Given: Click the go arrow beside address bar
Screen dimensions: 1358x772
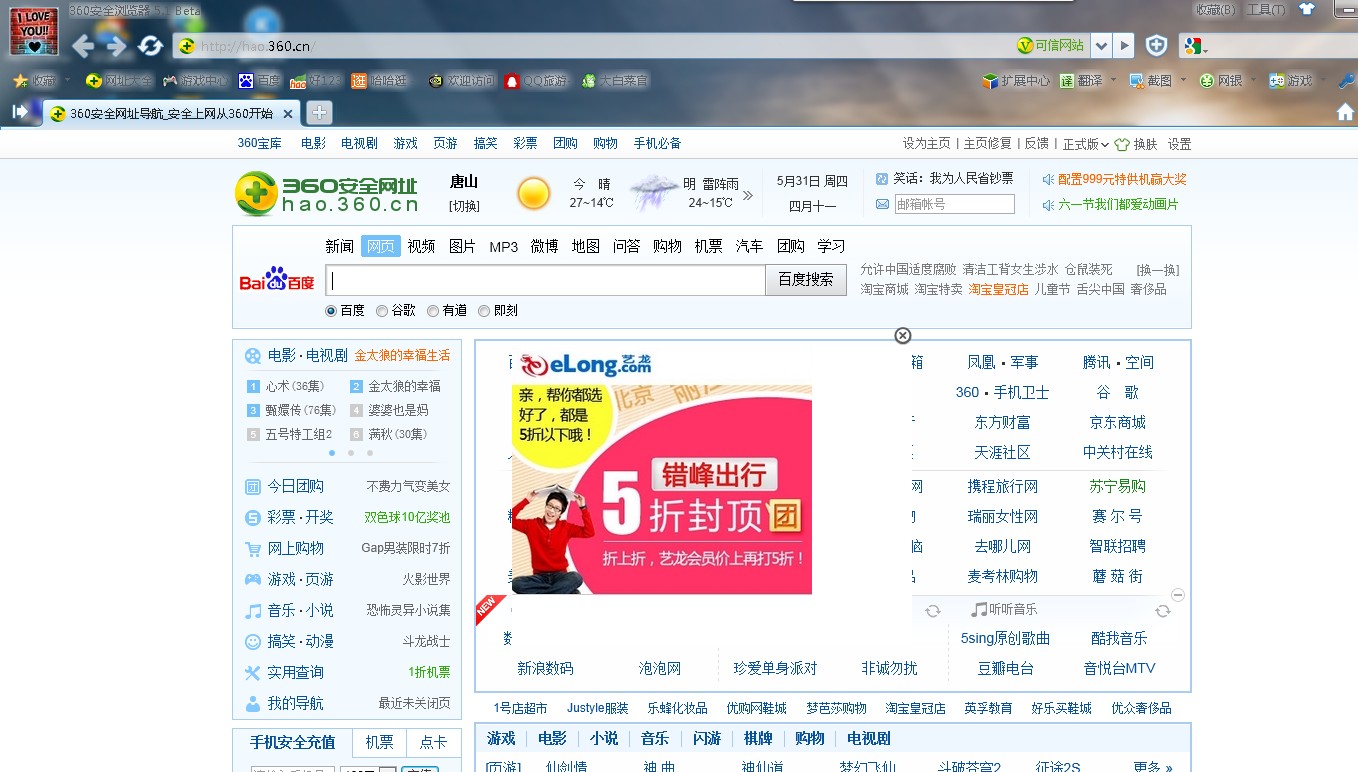Looking at the screenshot, I should [x=1125, y=46].
